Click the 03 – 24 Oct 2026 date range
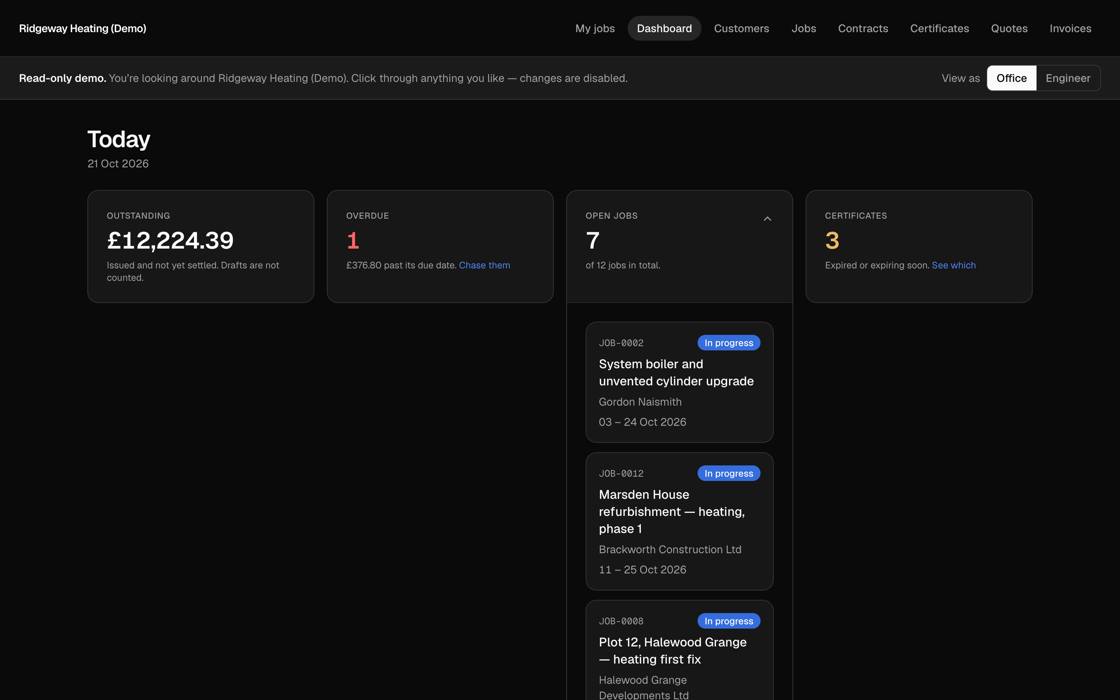 (642, 422)
